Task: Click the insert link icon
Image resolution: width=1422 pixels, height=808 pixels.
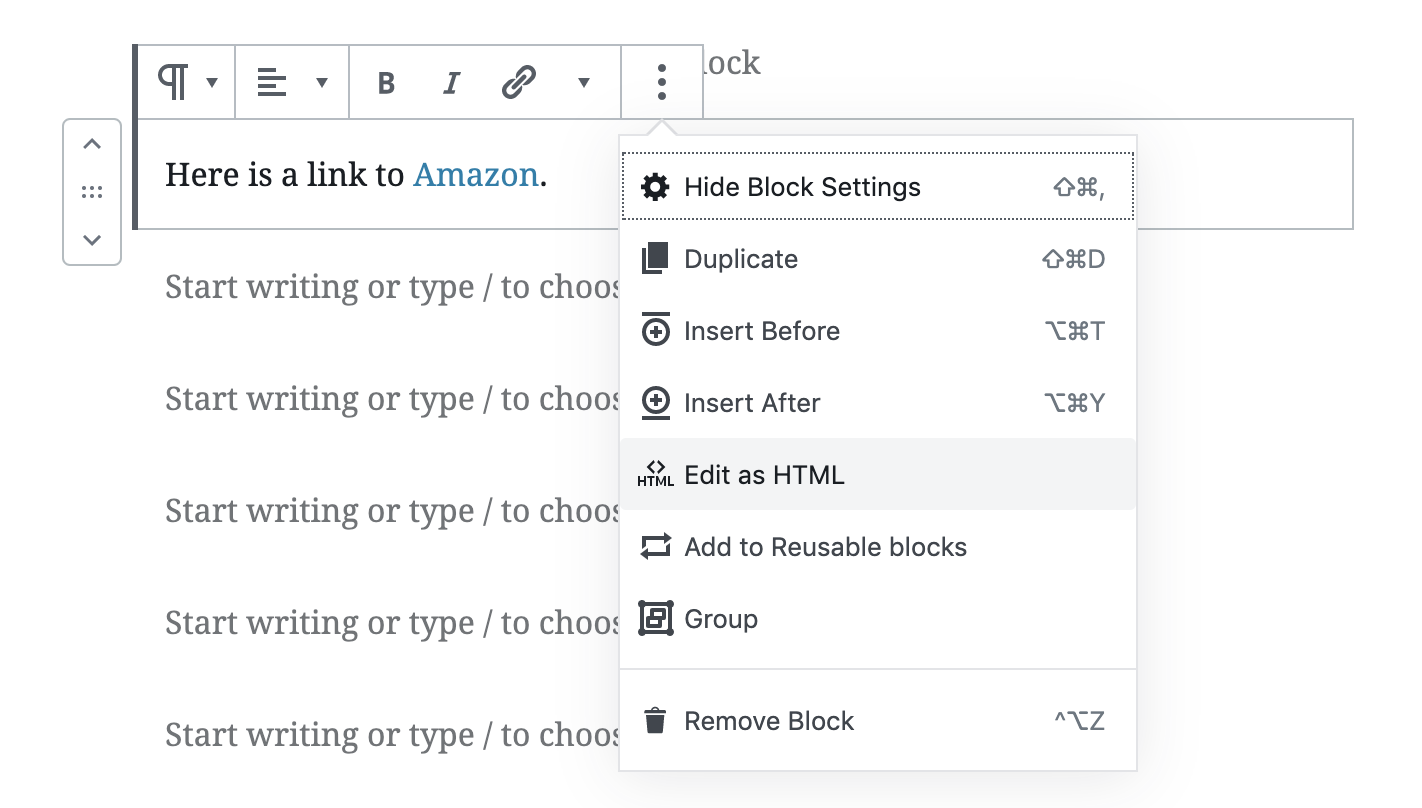Action: pyautogui.click(x=518, y=83)
